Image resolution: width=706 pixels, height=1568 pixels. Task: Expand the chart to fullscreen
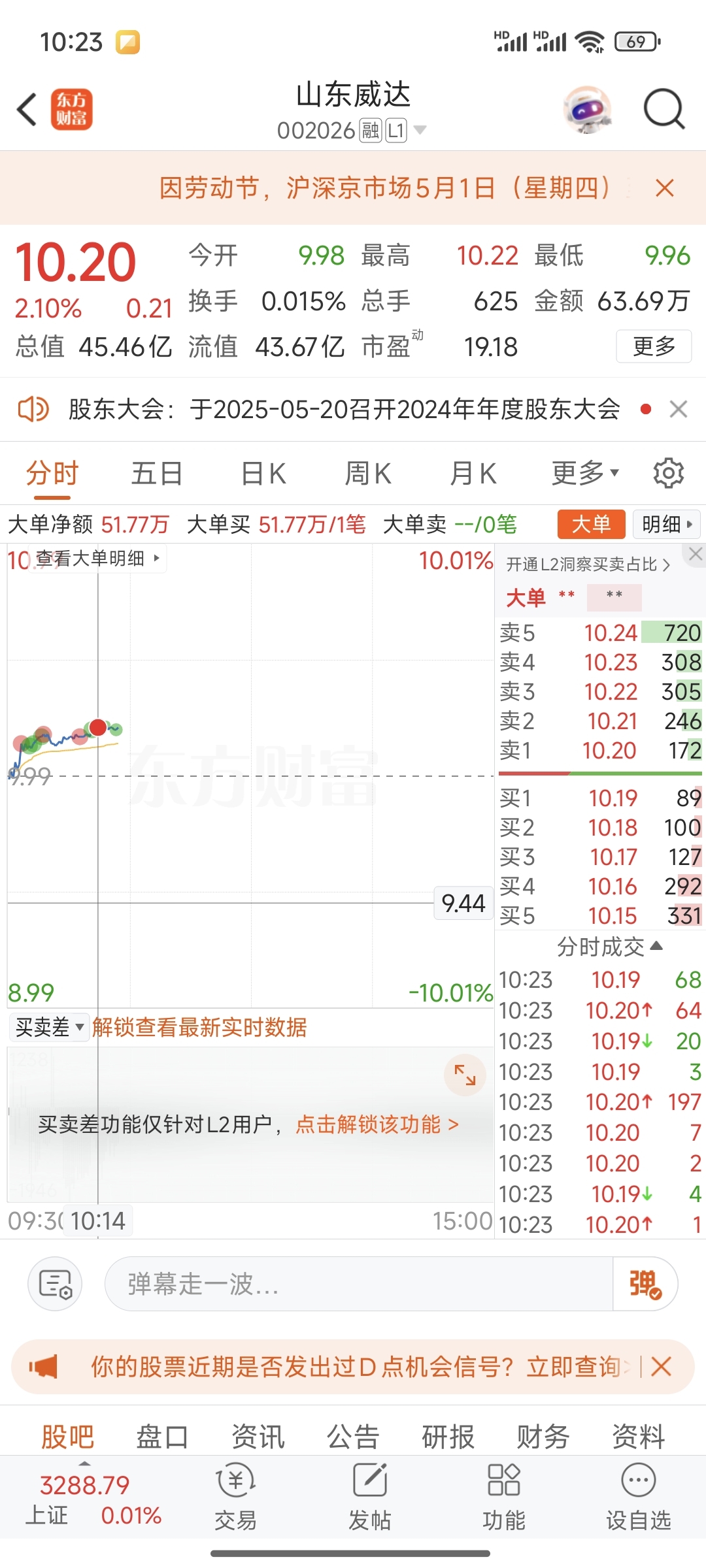tap(465, 1075)
